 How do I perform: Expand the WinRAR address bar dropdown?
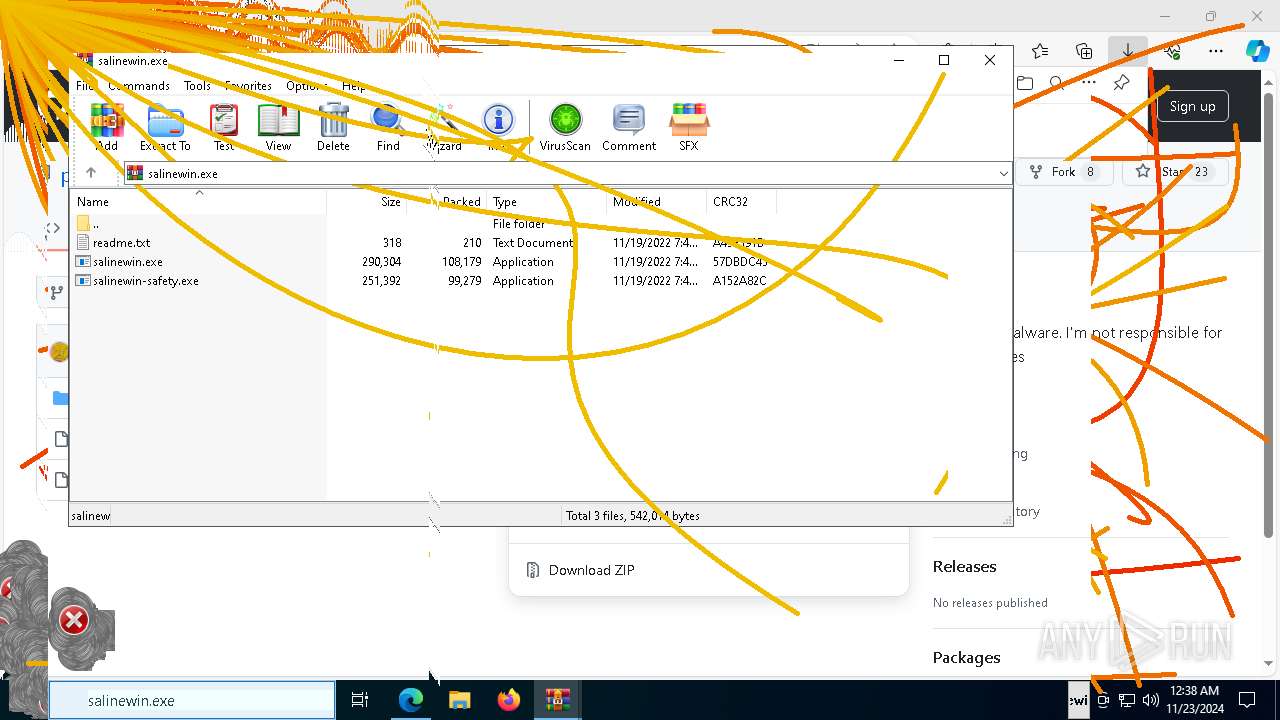point(1003,173)
